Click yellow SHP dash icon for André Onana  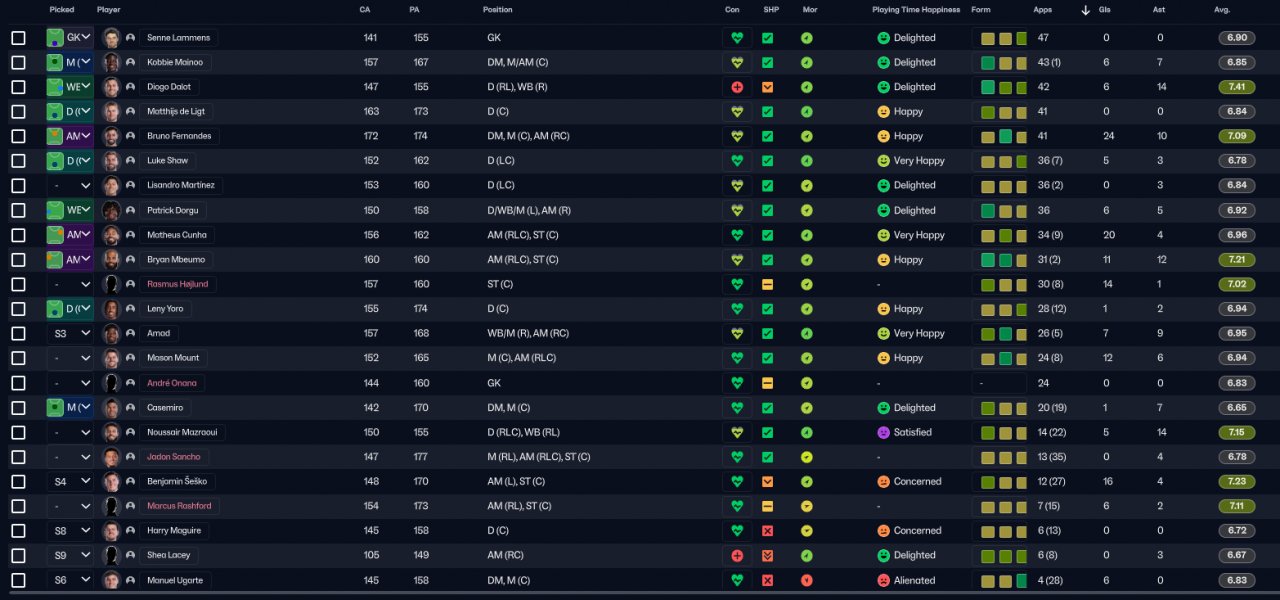[x=767, y=383]
